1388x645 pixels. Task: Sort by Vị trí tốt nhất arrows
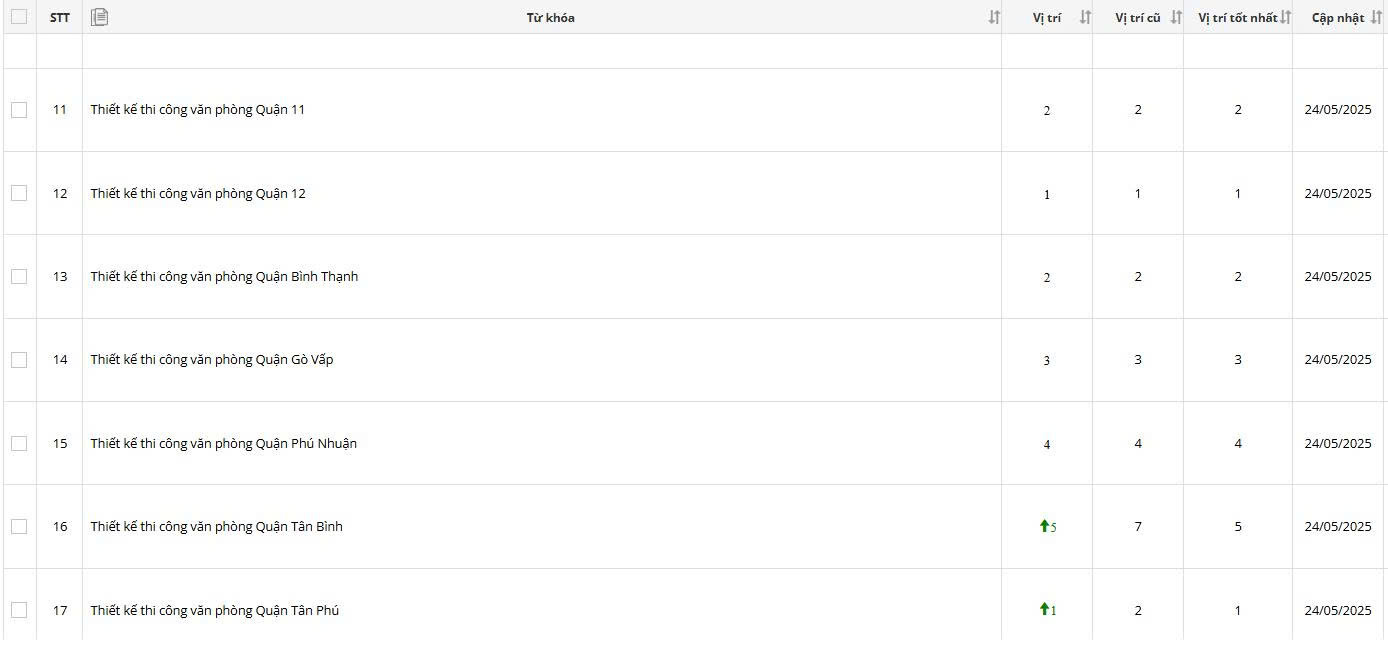tap(1285, 17)
